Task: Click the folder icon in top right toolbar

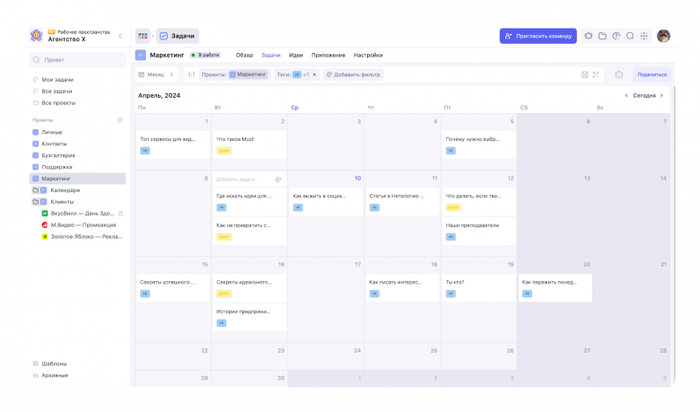Action: coord(602,36)
